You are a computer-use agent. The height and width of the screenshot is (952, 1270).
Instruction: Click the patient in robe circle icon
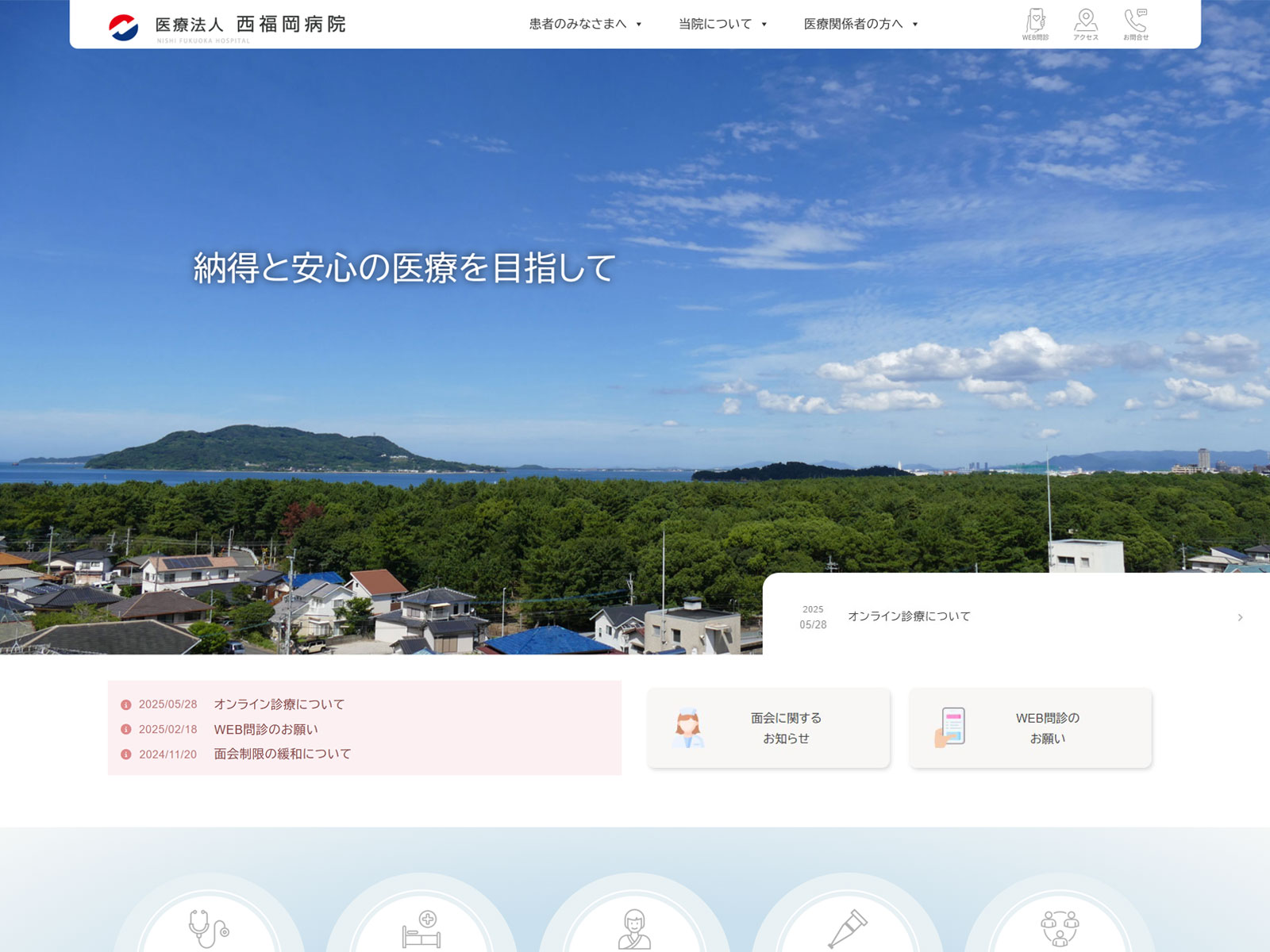click(x=634, y=929)
